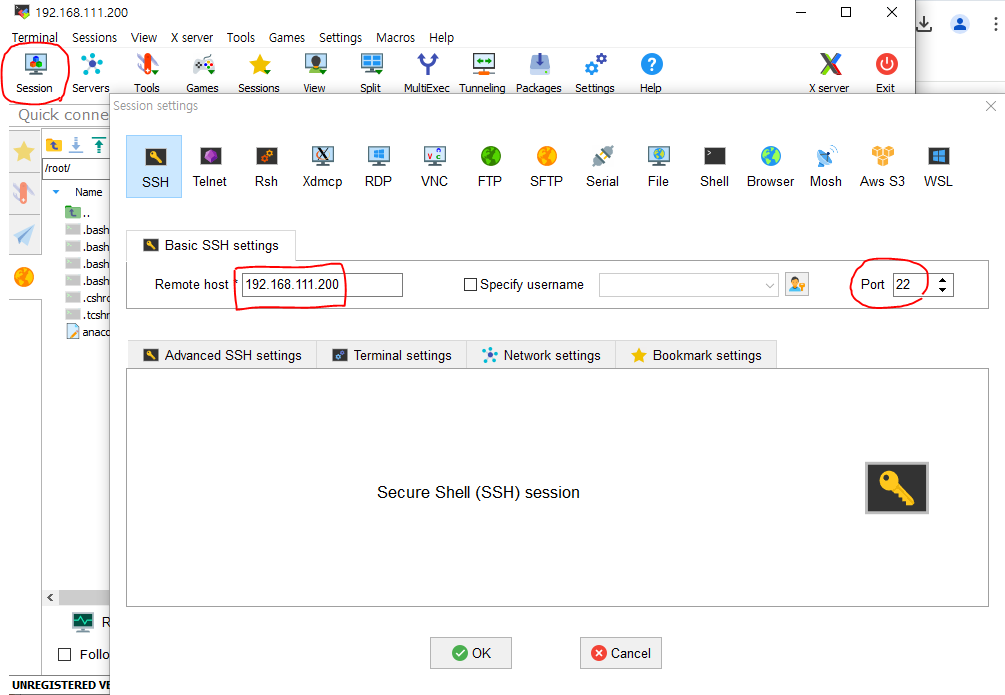This screenshot has width=1005, height=695.
Task: Toggle the Follow checkbox in the sidebar
Action: pyautogui.click(x=64, y=654)
